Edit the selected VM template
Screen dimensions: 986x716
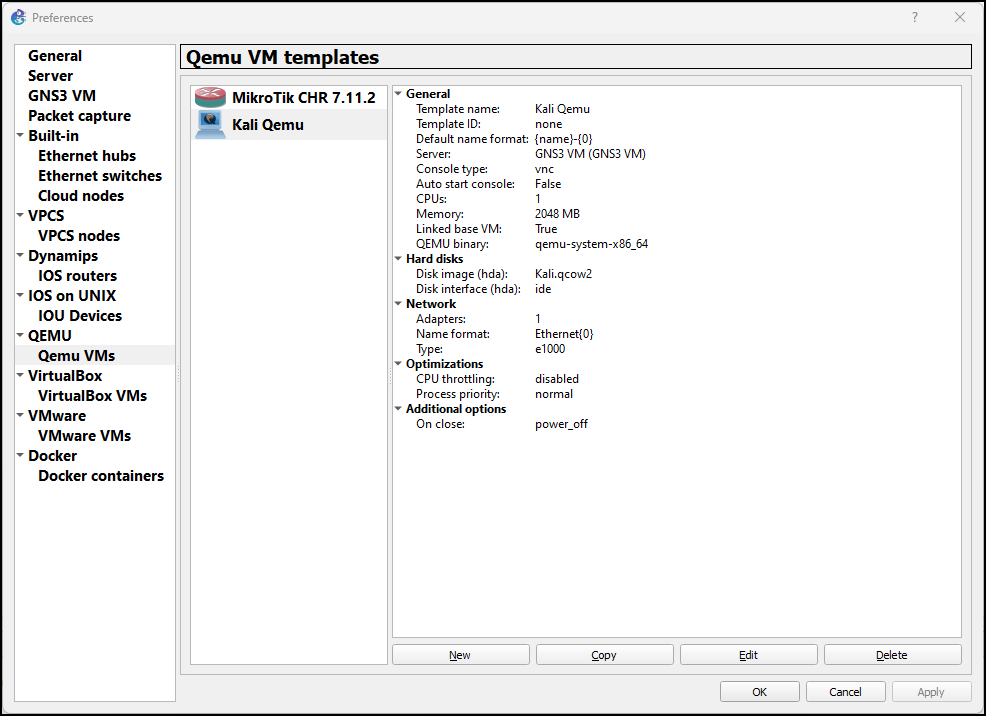point(748,655)
